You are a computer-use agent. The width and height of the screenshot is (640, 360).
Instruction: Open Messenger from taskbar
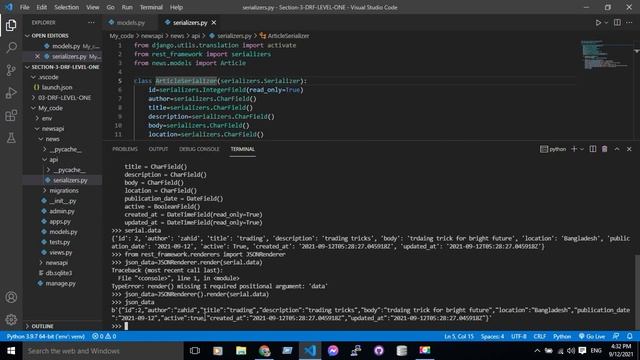tap(333, 351)
